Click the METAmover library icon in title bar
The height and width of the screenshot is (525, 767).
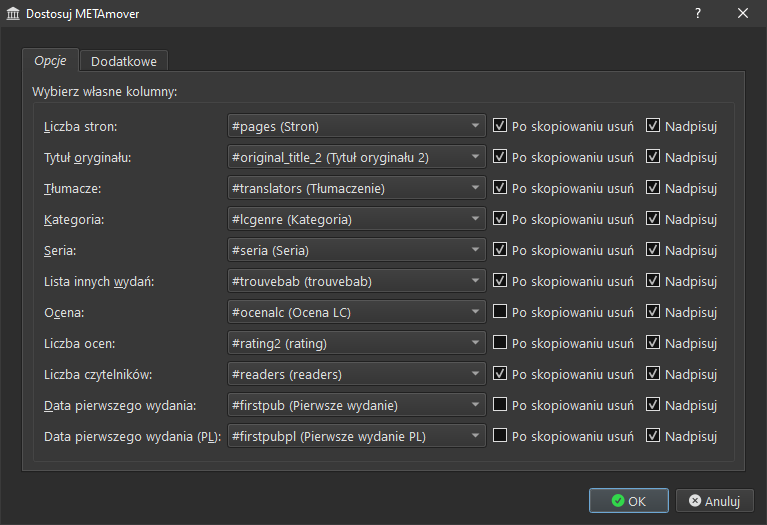click(13, 14)
